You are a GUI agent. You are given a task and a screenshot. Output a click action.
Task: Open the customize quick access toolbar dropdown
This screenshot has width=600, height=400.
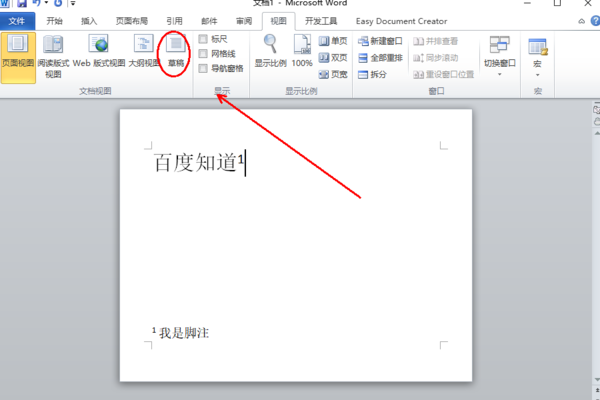[73, 3]
